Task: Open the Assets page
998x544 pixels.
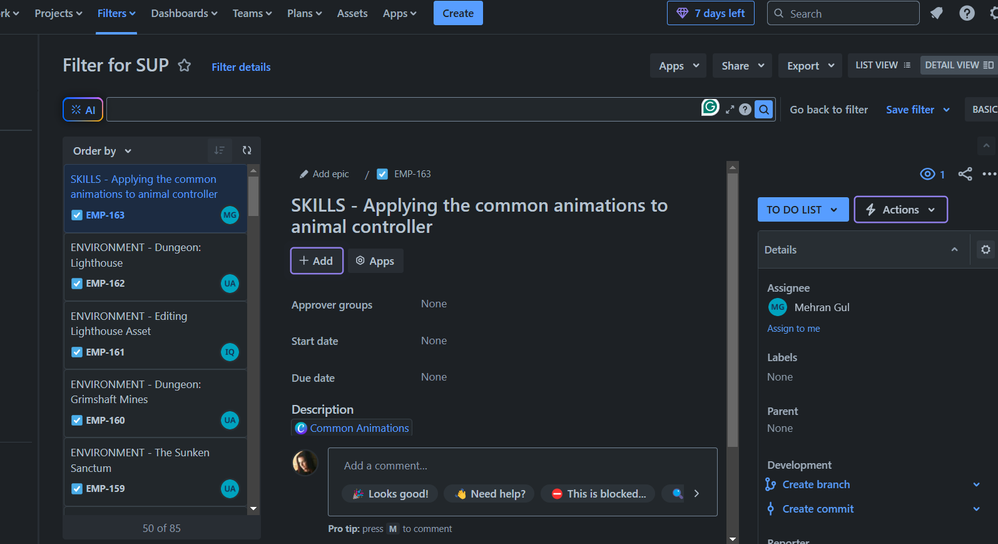Action: tap(352, 13)
